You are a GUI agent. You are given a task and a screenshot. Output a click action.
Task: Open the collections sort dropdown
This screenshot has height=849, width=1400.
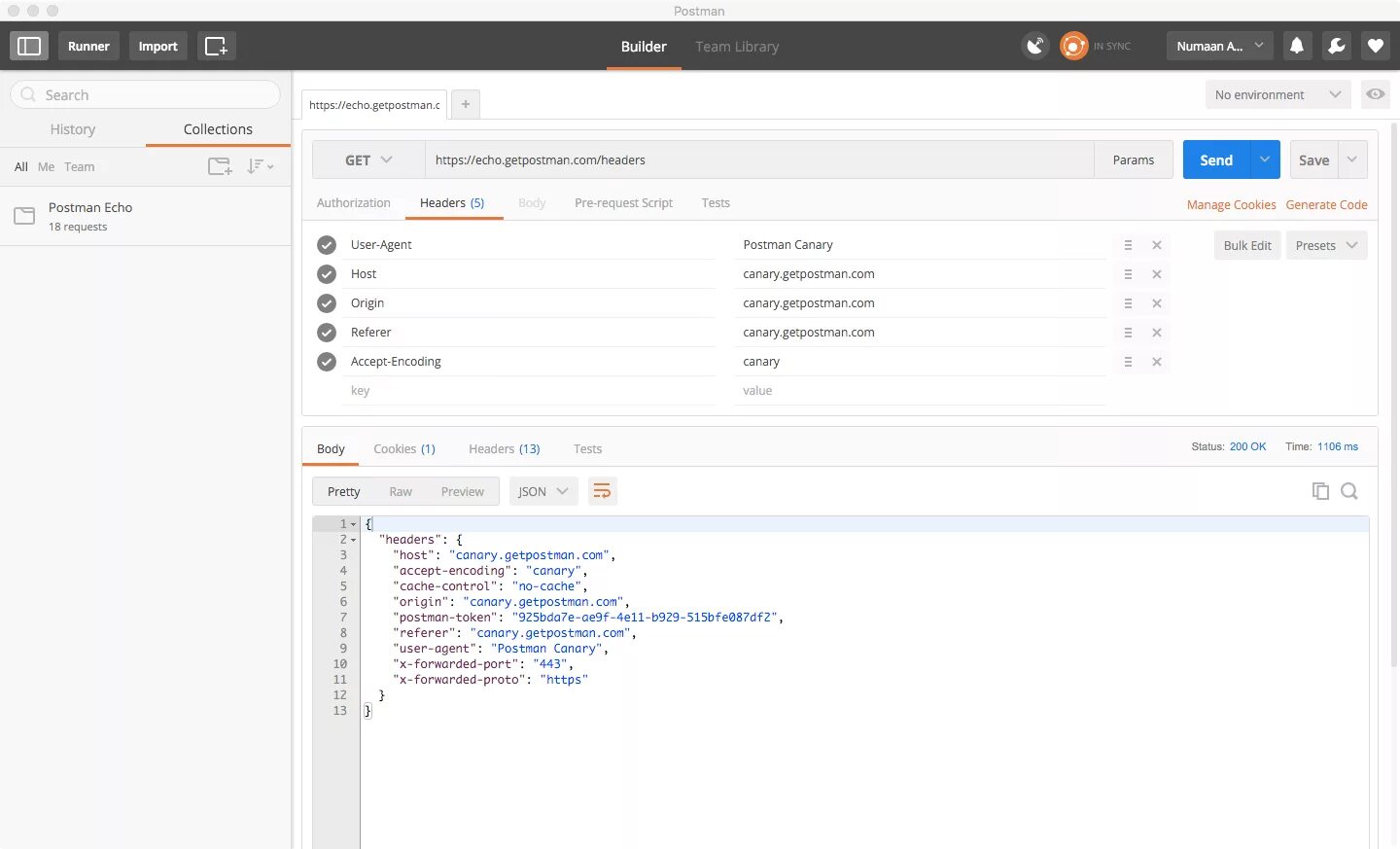coord(260,166)
